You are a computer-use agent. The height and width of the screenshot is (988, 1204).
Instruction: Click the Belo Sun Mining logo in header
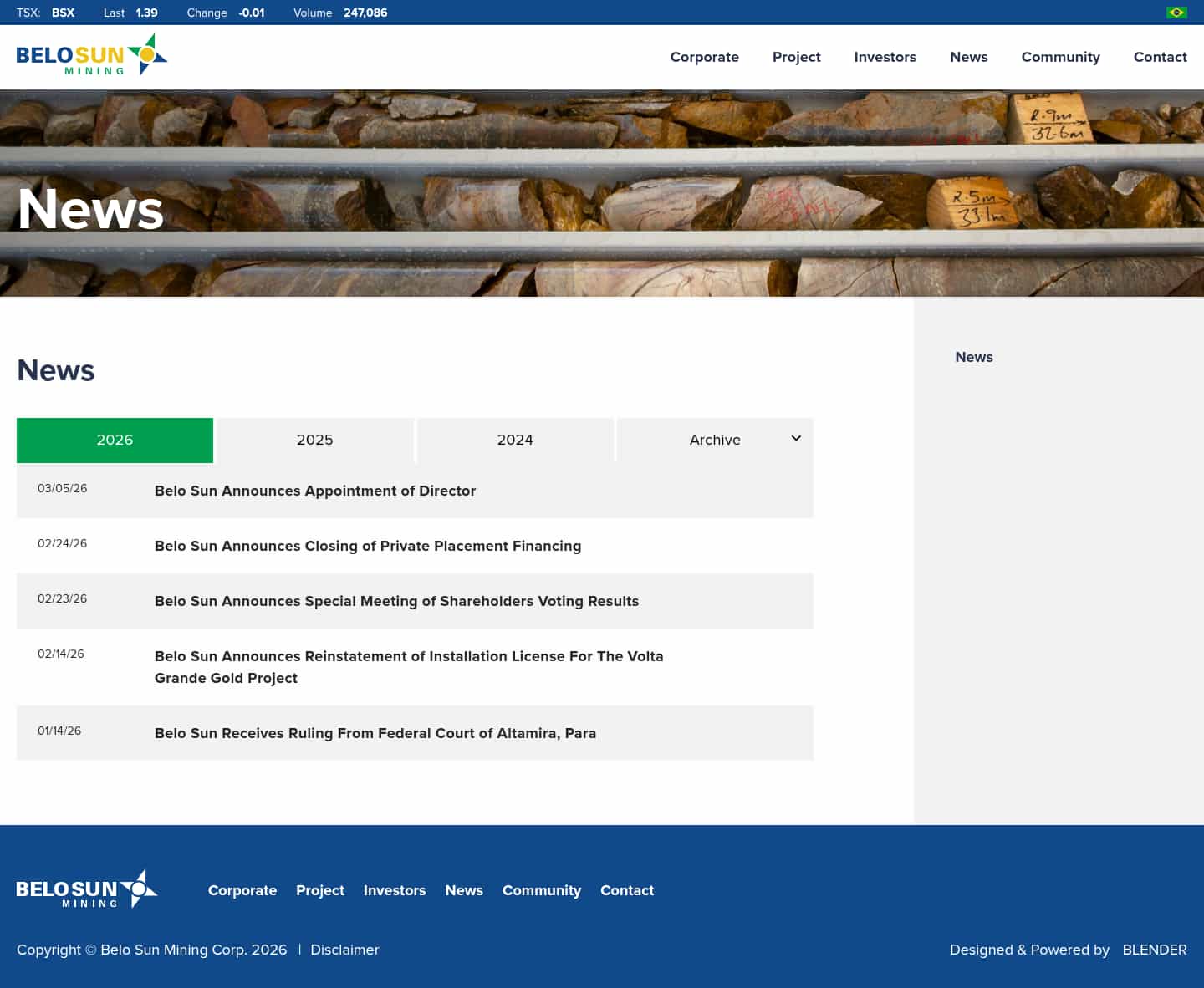click(90, 56)
